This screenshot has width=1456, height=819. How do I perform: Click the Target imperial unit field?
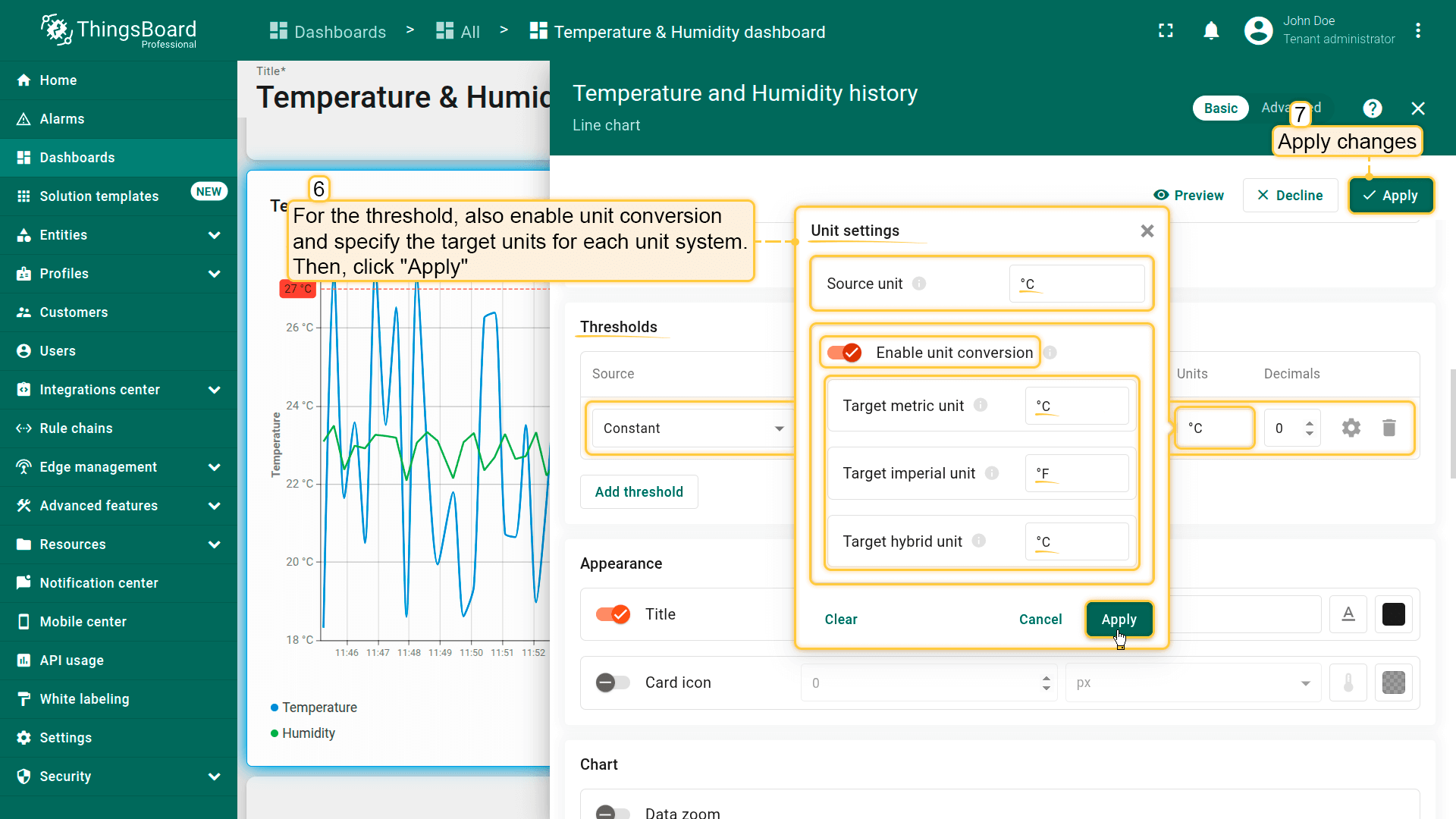pos(1076,473)
